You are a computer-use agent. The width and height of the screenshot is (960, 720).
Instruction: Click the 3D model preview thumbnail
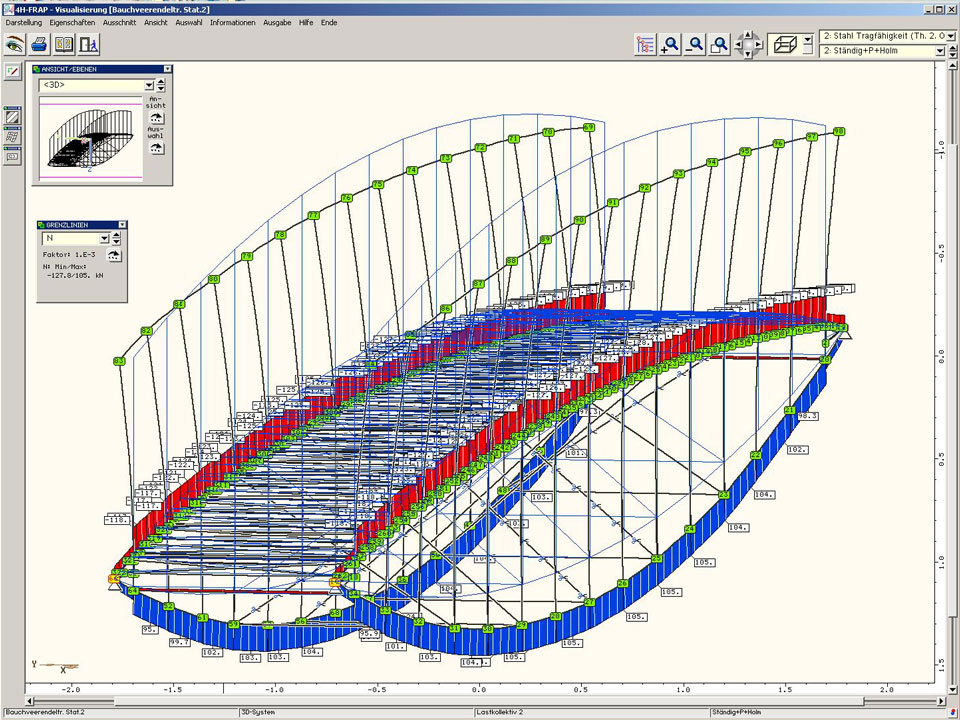pyautogui.click(x=90, y=140)
